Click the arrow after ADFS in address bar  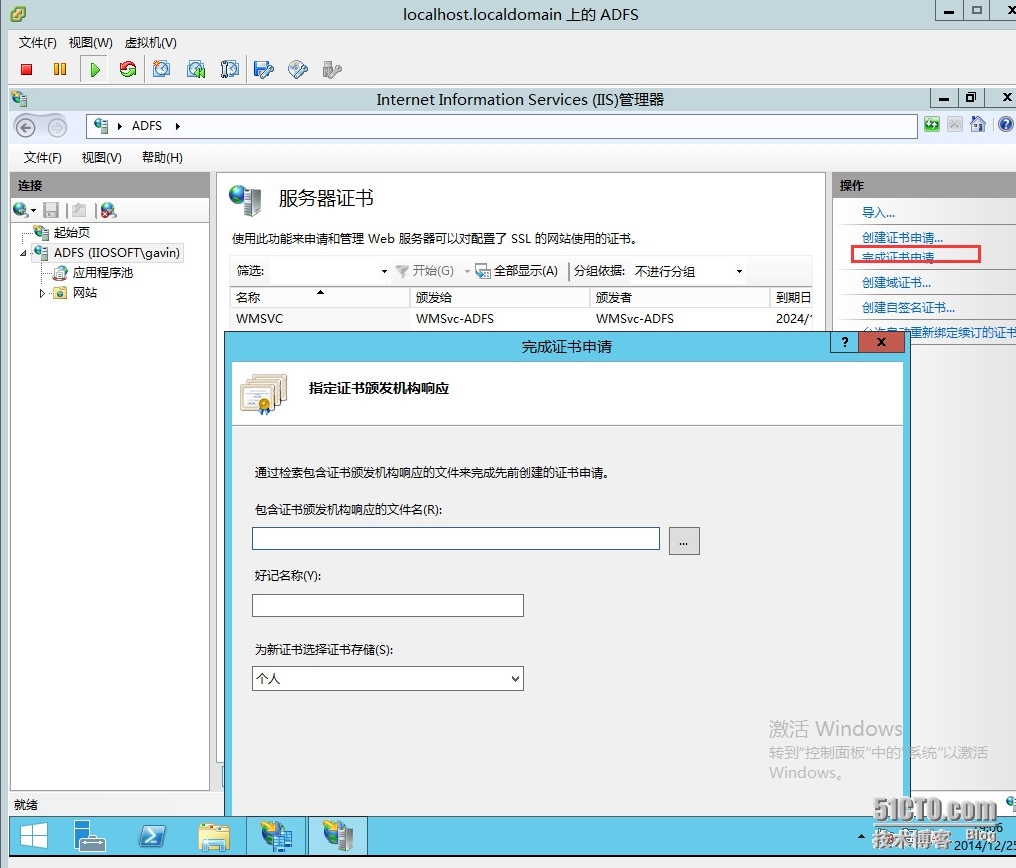click(x=178, y=126)
